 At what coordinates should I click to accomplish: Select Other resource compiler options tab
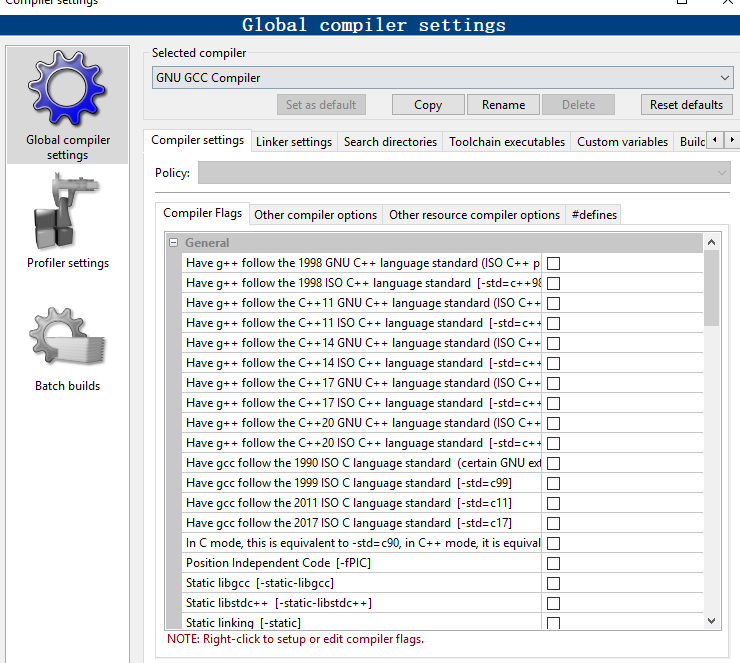coord(474,215)
